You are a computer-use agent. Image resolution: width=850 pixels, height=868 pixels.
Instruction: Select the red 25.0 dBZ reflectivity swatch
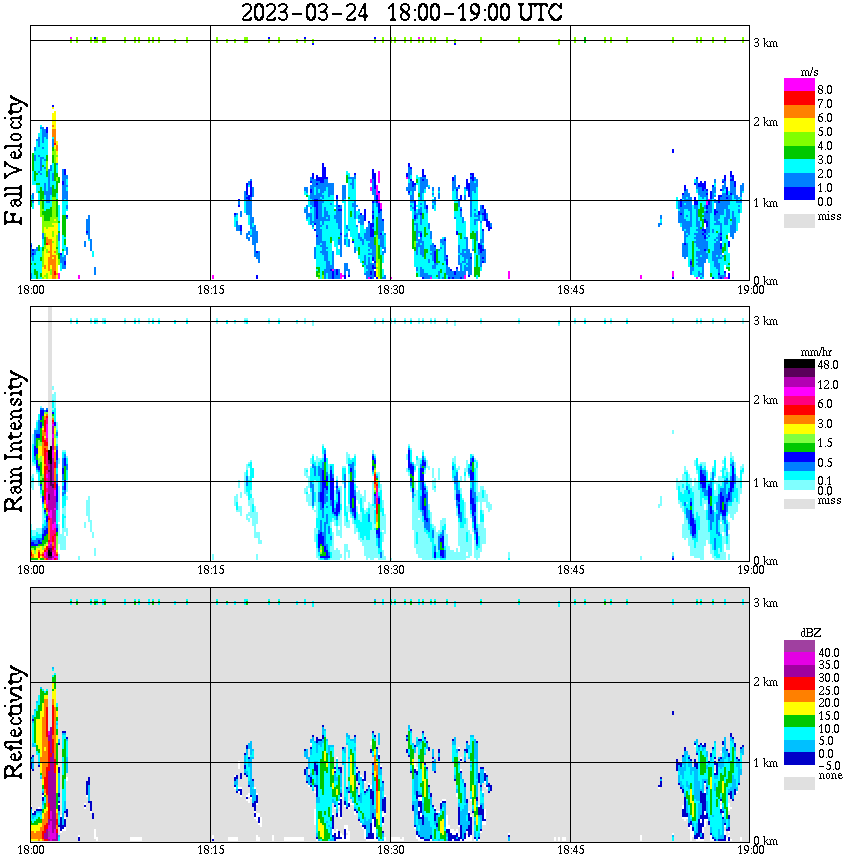point(799,683)
